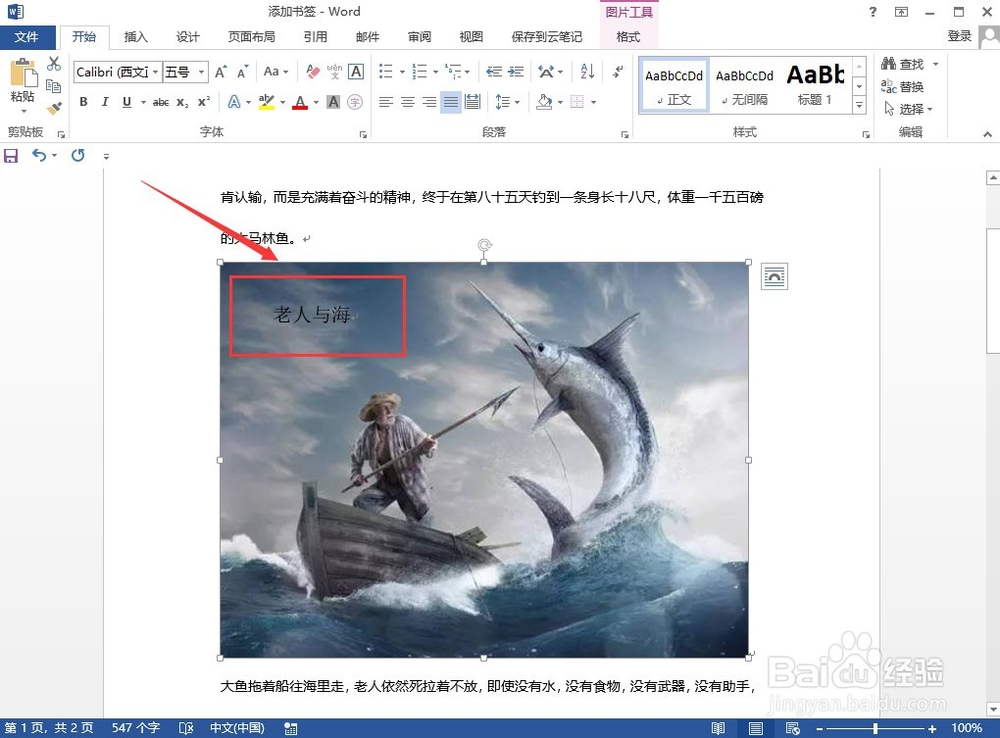Apply superscript formatting
Viewport: 1000px width, 738px height.
[204, 102]
